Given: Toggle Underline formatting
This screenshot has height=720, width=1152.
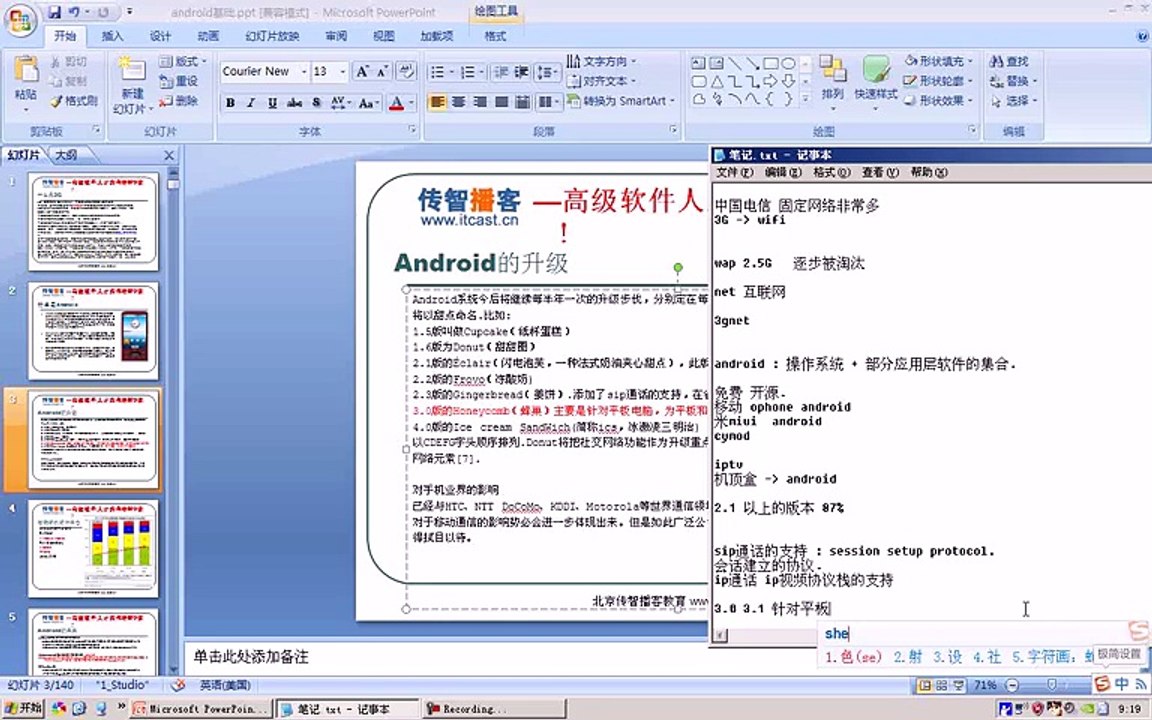Looking at the screenshot, I should coord(273,103).
